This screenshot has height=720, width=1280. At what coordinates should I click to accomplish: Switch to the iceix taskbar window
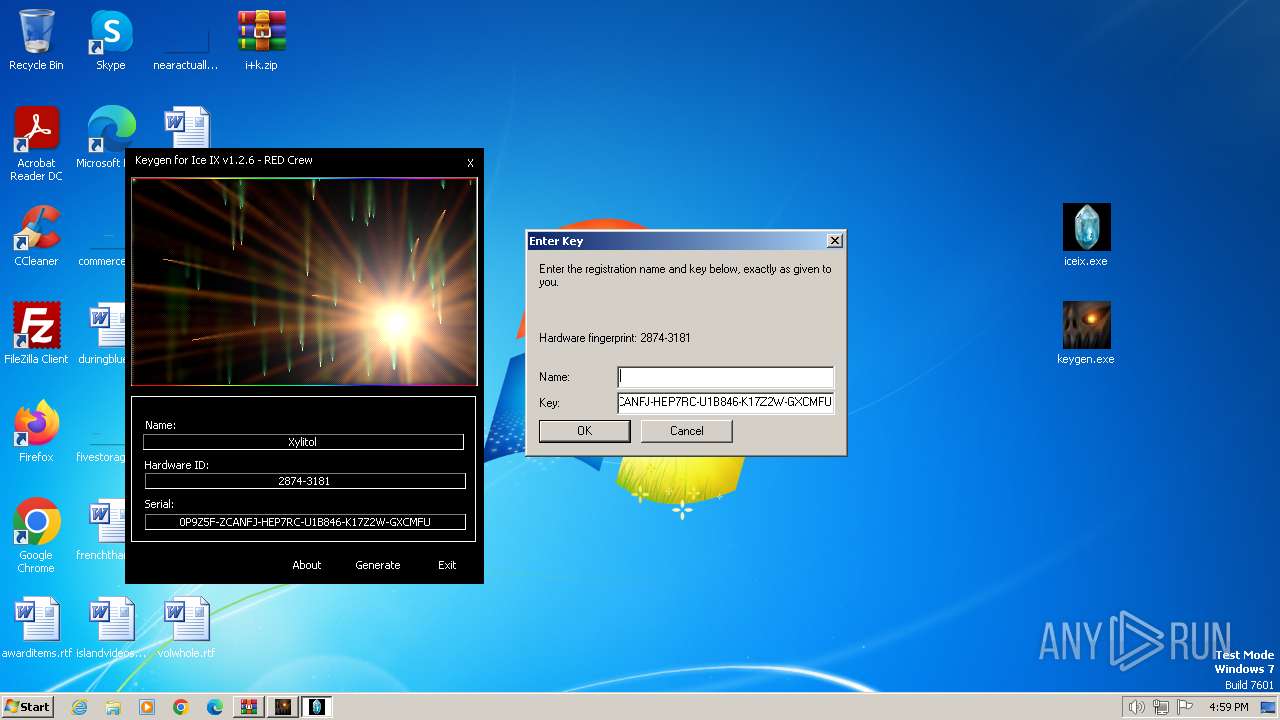pyautogui.click(x=317, y=707)
